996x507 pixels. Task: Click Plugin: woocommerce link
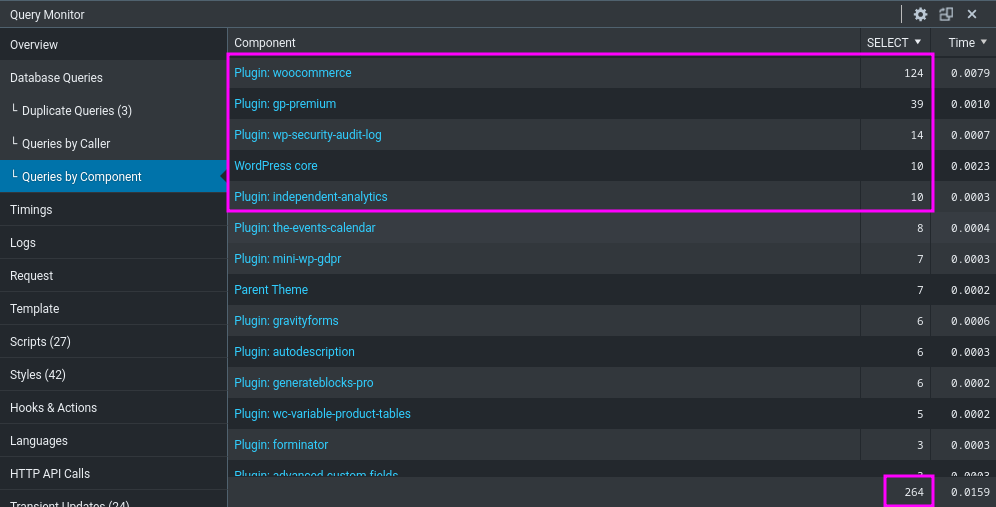[292, 72]
